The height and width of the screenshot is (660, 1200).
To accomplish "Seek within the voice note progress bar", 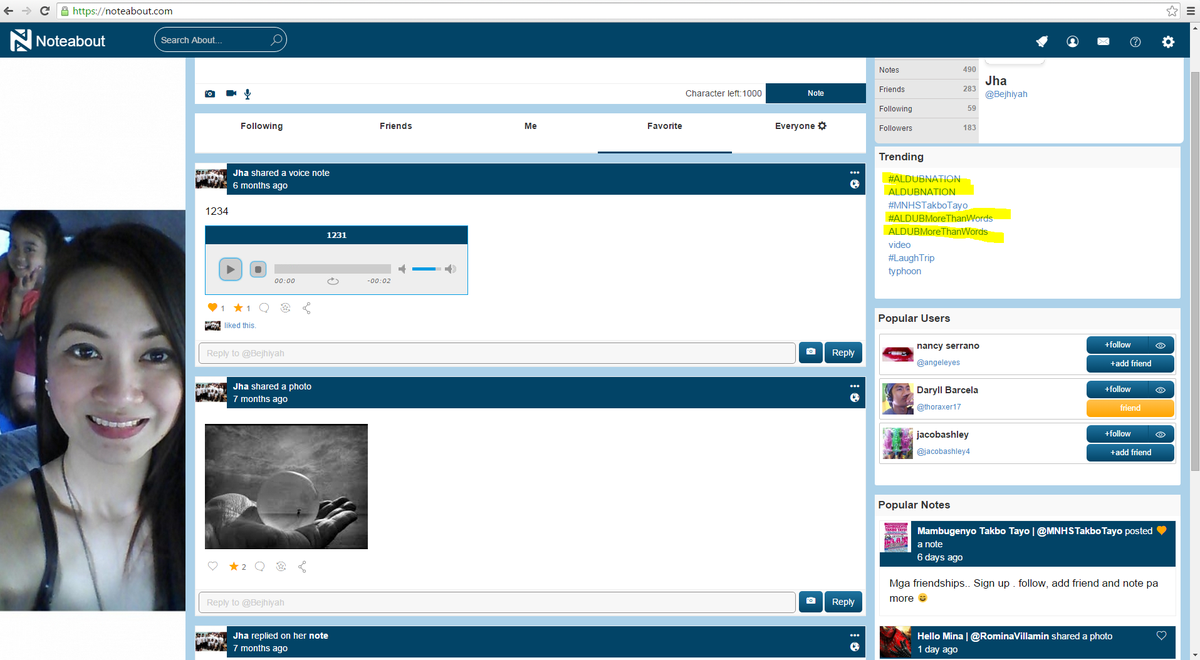I will click(332, 269).
